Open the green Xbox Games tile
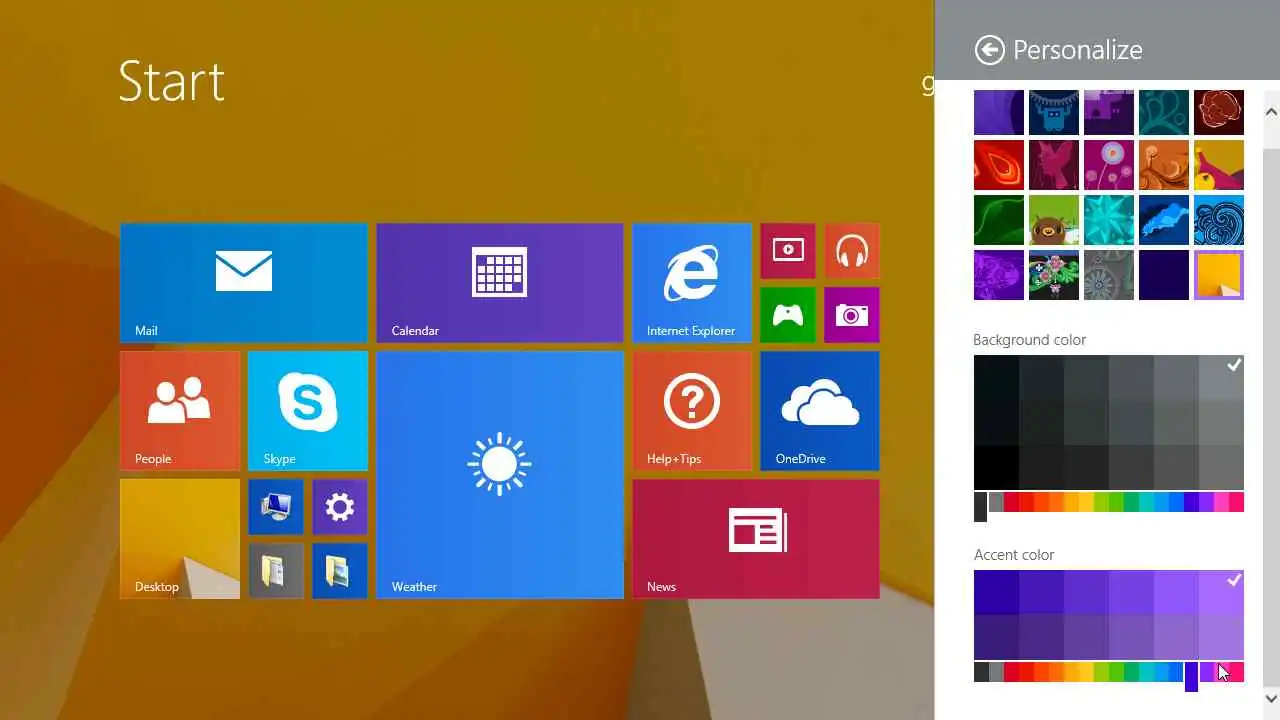This screenshot has width=1280, height=720. coord(788,315)
